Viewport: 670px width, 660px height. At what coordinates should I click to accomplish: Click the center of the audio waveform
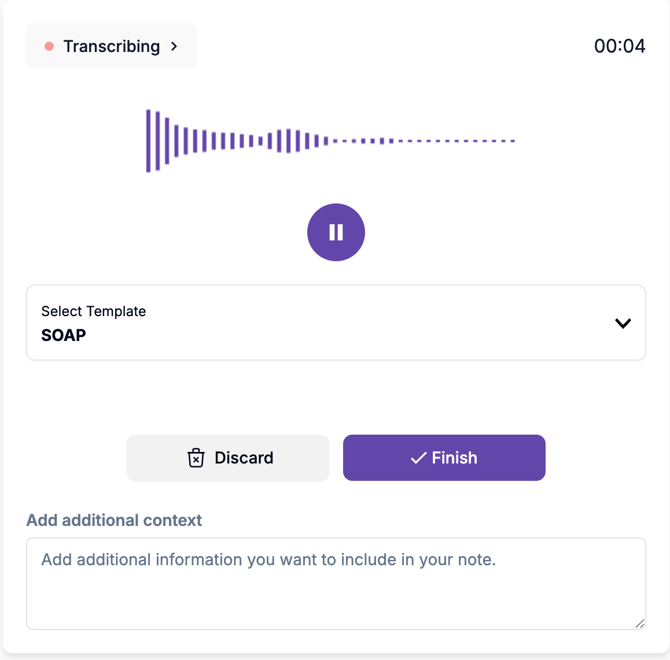330,141
